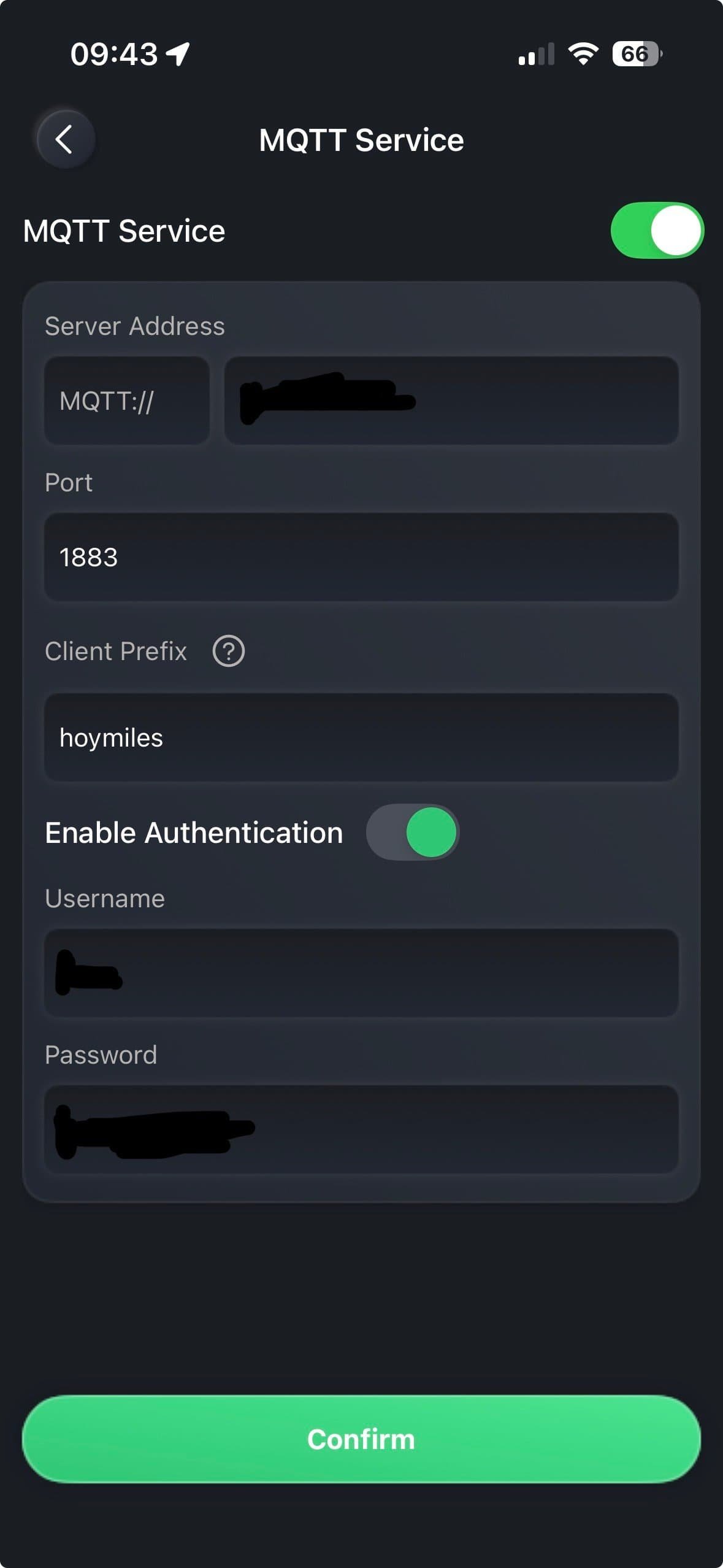
Task: Select the Username input field
Action: tap(361, 973)
